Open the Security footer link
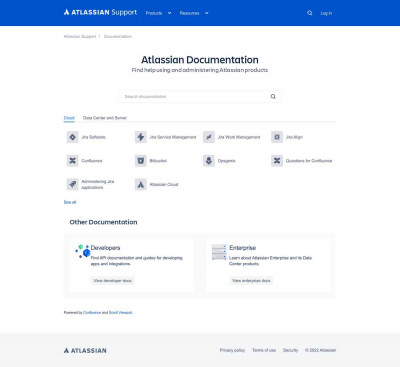400x367 pixels. click(x=290, y=350)
